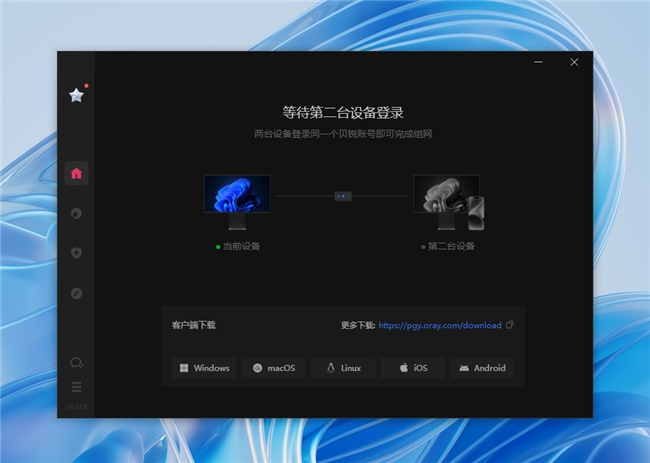
Task: Open the pgy.oray.com/download link
Action: pyautogui.click(x=439, y=325)
